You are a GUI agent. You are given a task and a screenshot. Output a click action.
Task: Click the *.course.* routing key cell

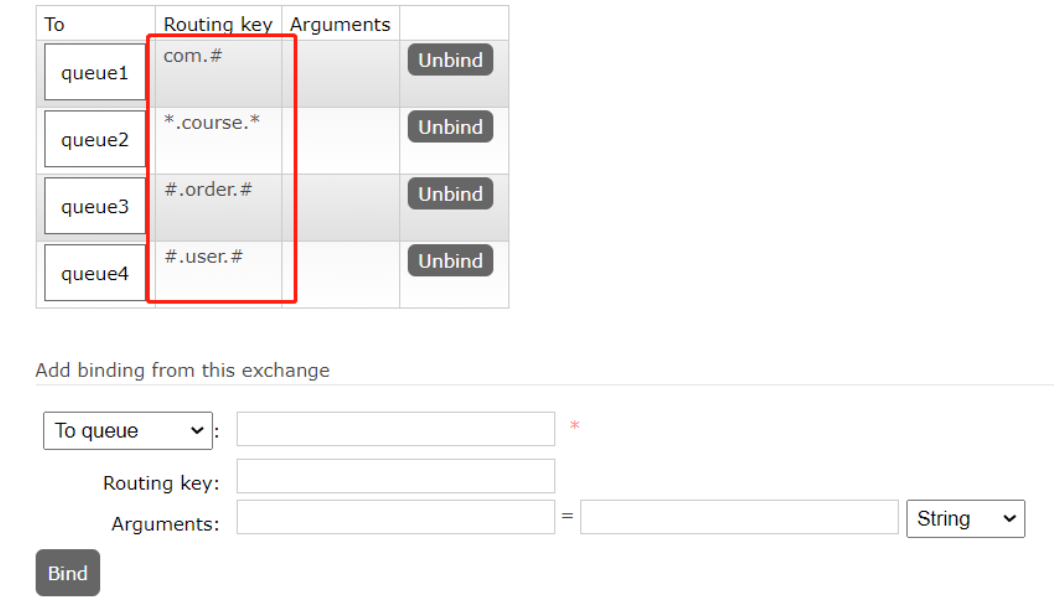tap(219, 141)
